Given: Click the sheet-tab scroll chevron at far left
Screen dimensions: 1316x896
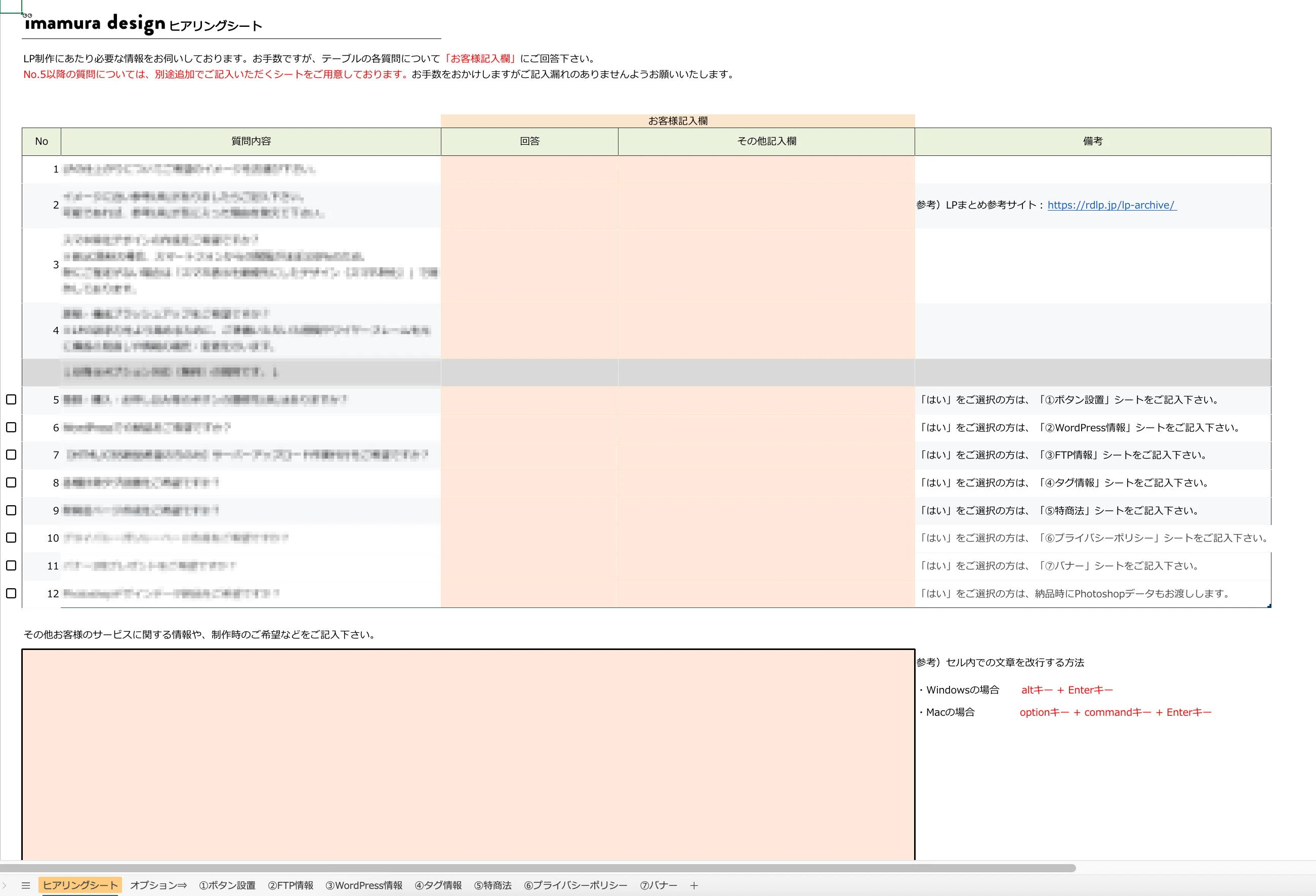Looking at the screenshot, I should pyautogui.click(x=5, y=885).
